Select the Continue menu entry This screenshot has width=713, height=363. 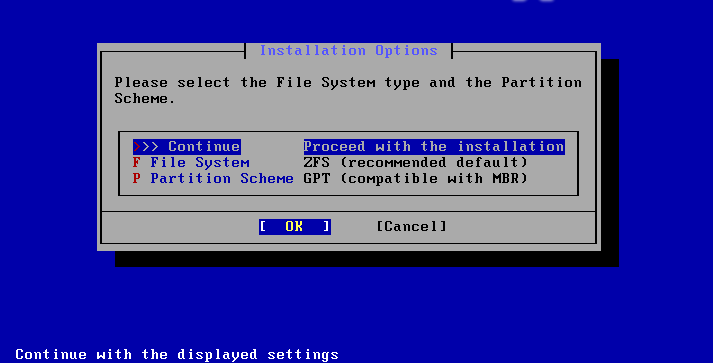(x=186, y=146)
